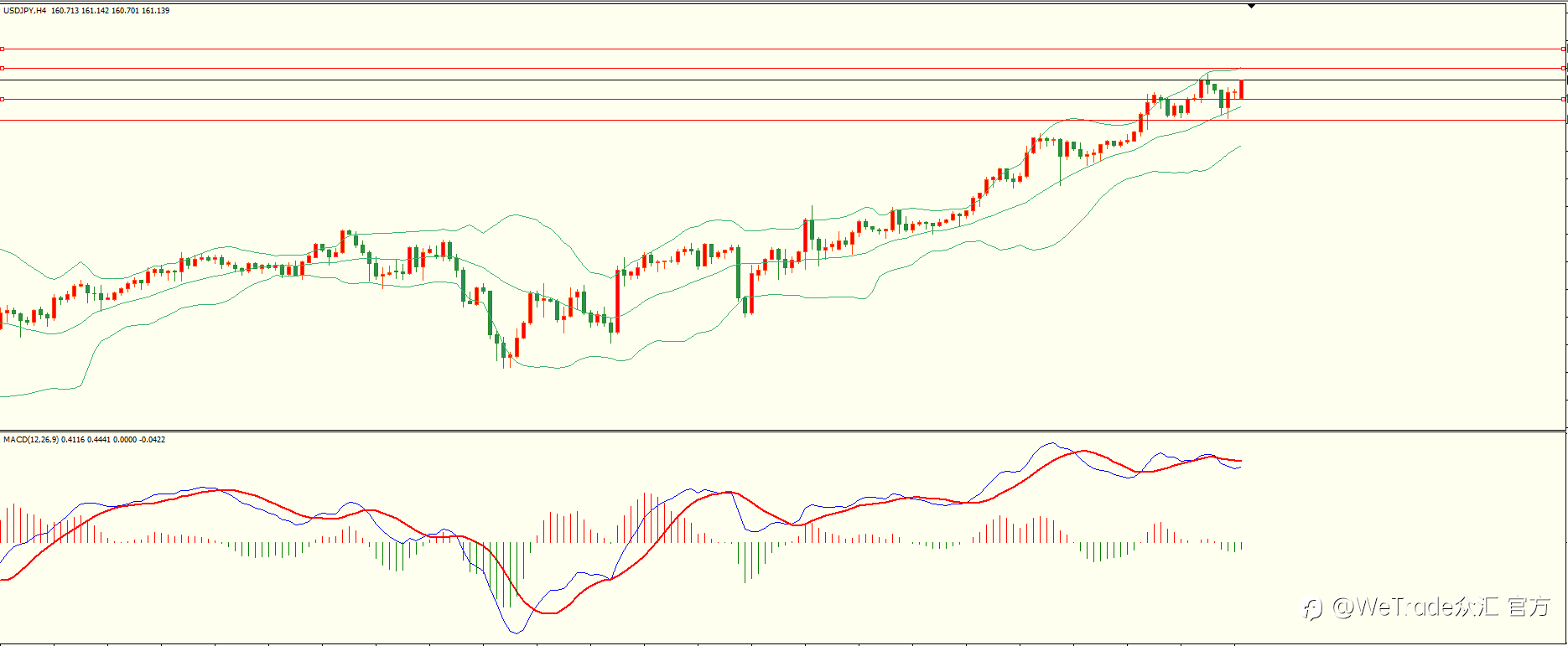Select right handle of second red line
1568x646 pixels.
[x=1564, y=68]
